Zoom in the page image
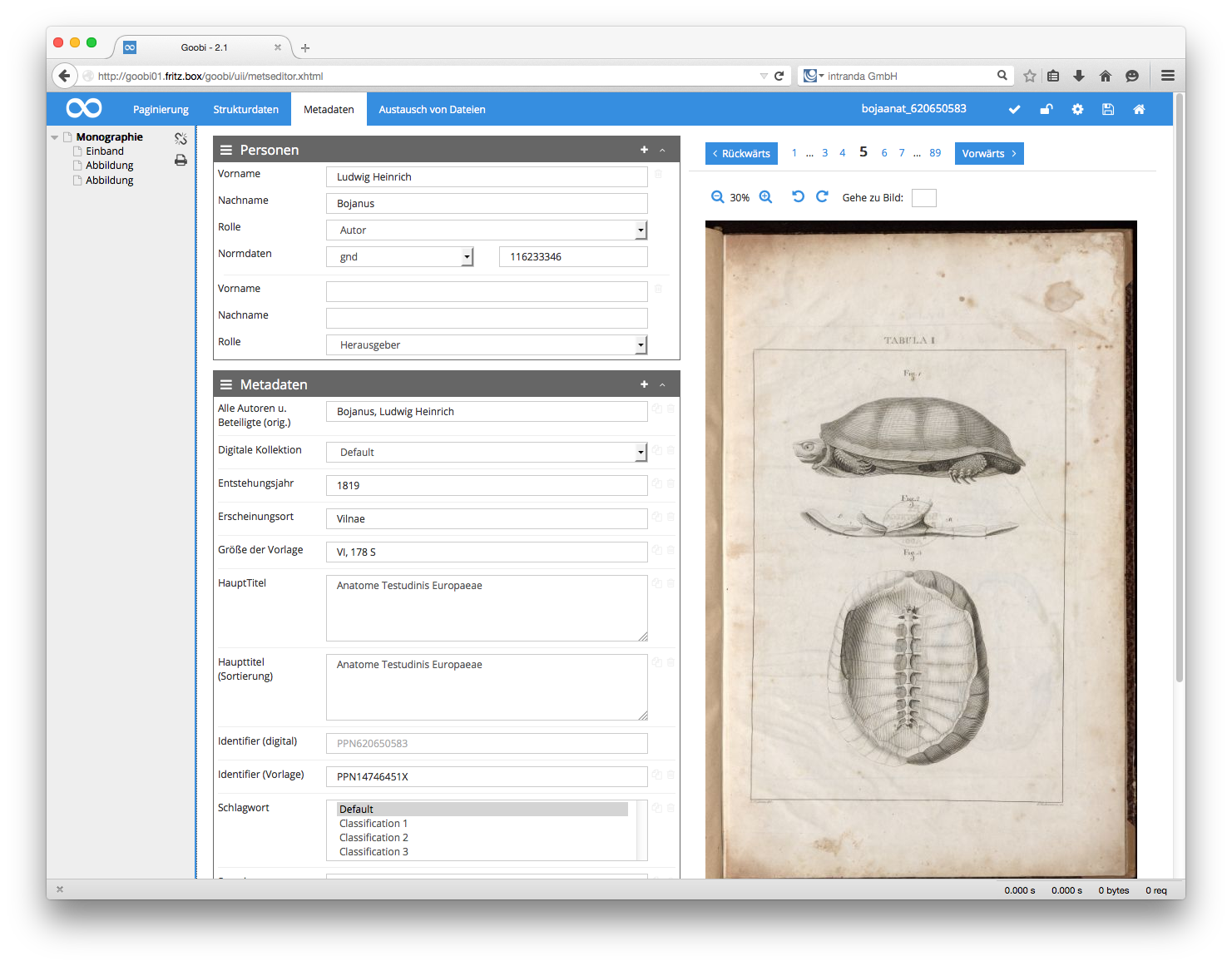The height and width of the screenshot is (966, 1232). [x=766, y=197]
